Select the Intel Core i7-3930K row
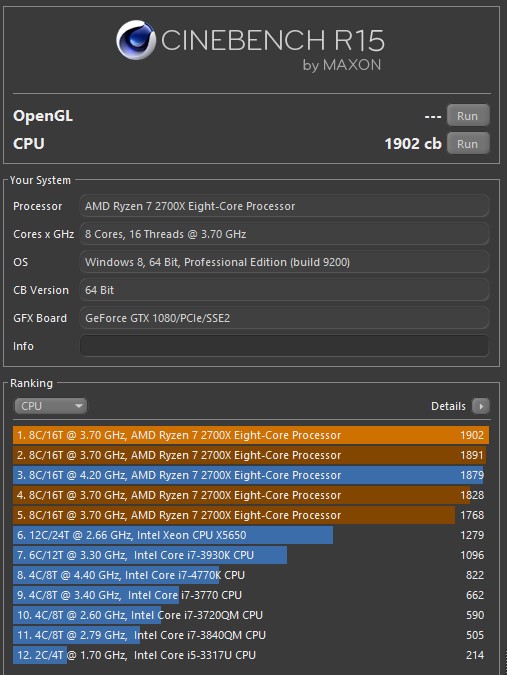Screen dimensions: 507x675 click(251, 555)
